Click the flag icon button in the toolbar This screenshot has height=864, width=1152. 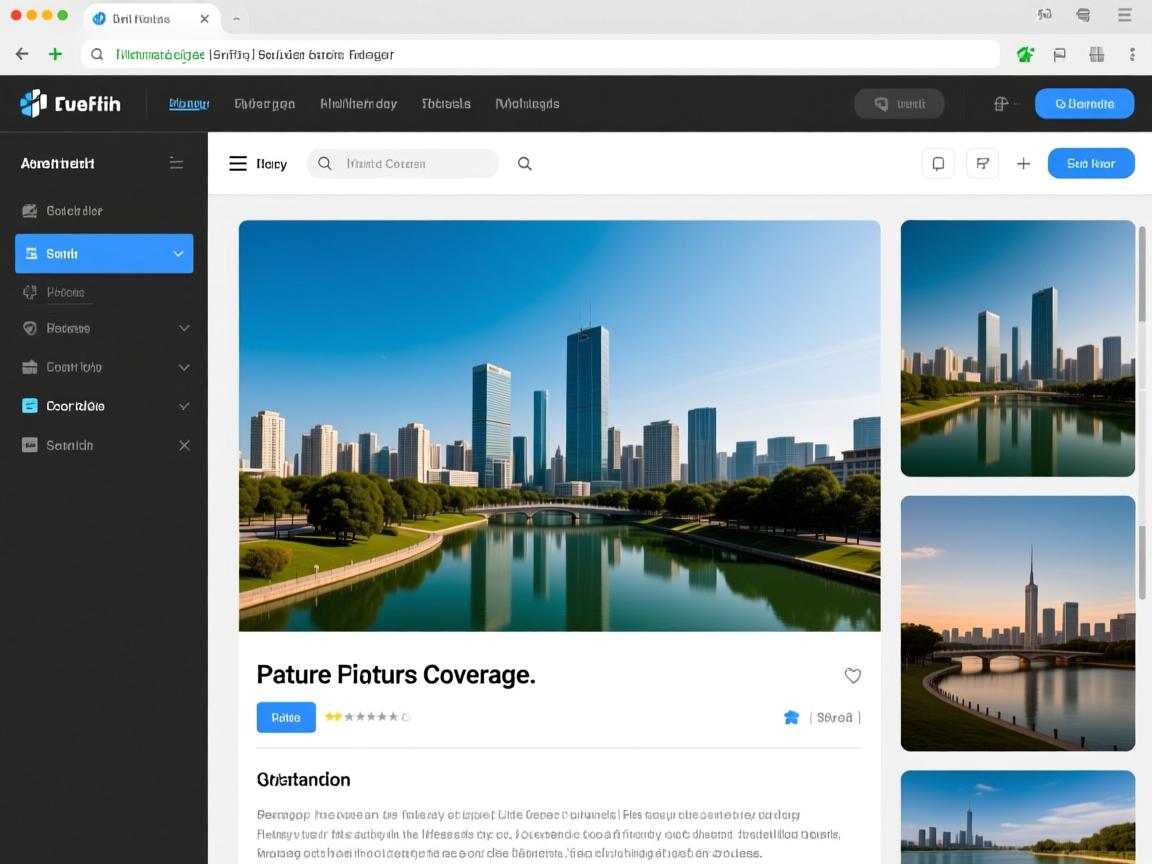pos(982,164)
